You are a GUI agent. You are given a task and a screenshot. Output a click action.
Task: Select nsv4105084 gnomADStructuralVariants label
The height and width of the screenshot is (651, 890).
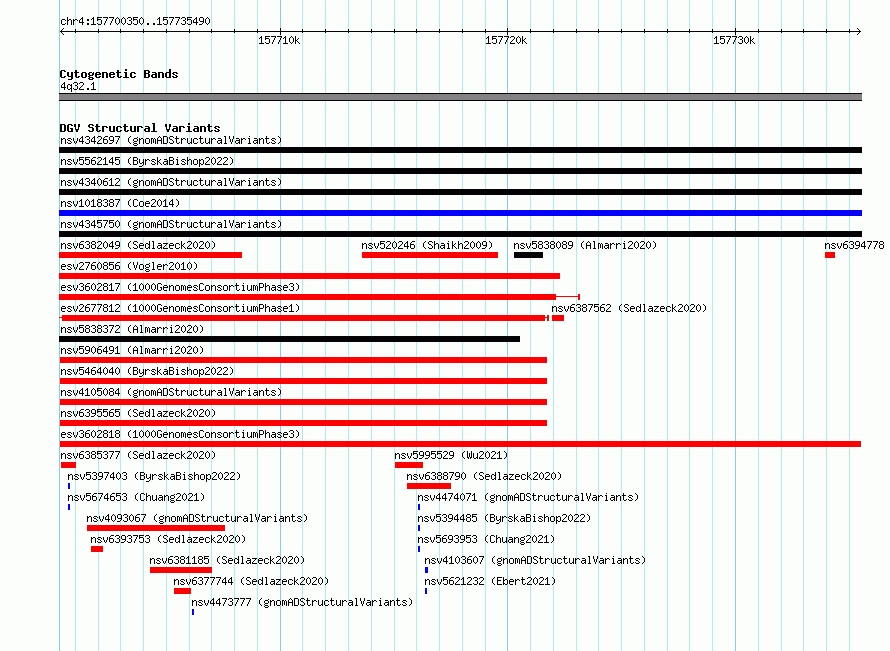[171, 392]
